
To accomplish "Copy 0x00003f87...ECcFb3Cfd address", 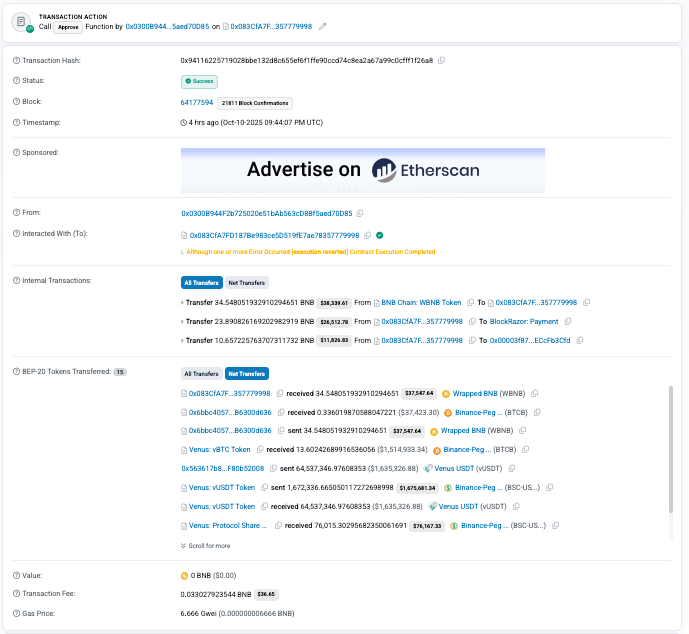I will 580,340.
